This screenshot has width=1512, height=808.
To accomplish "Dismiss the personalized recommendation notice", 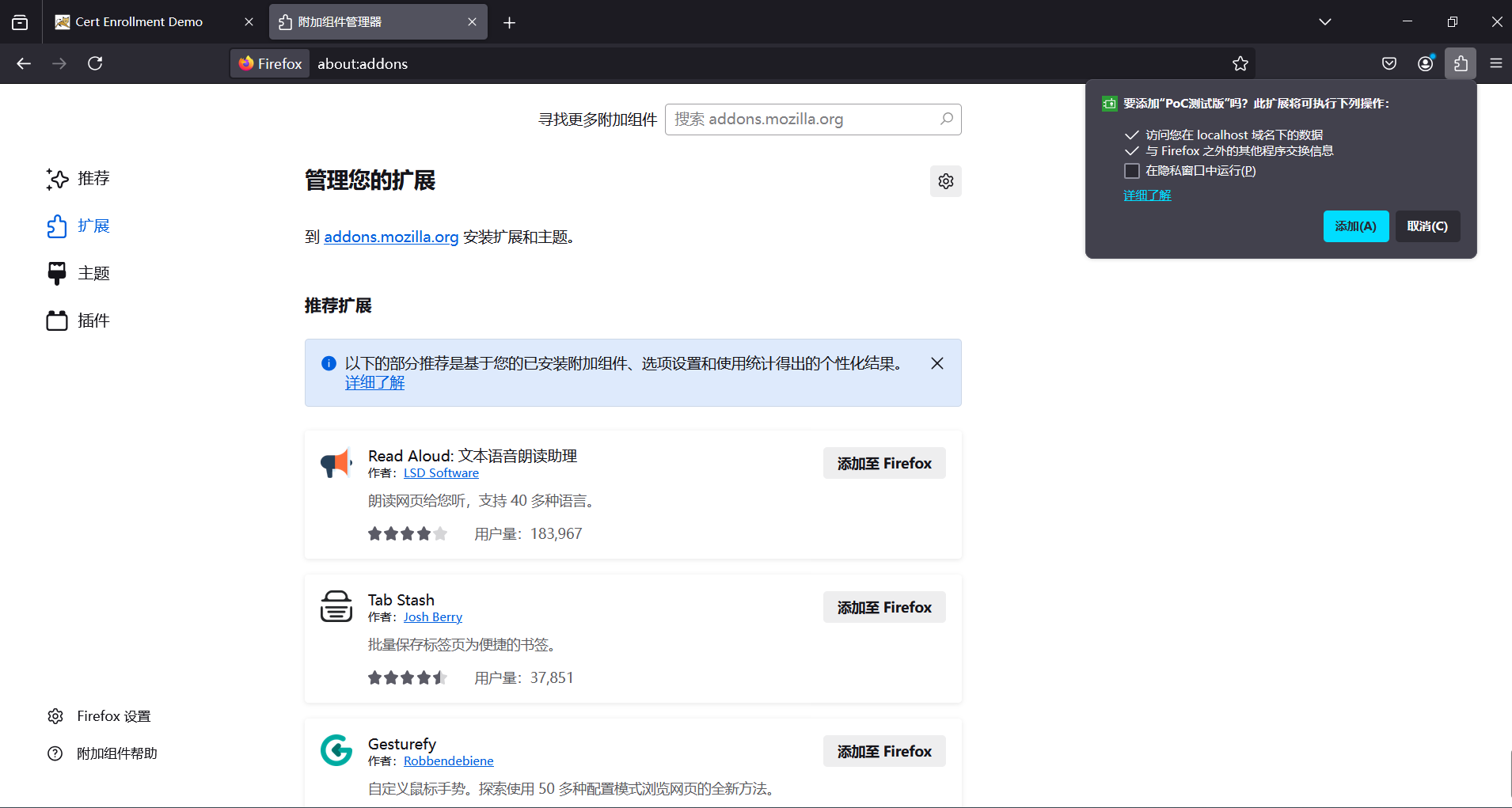I will pos(936,363).
